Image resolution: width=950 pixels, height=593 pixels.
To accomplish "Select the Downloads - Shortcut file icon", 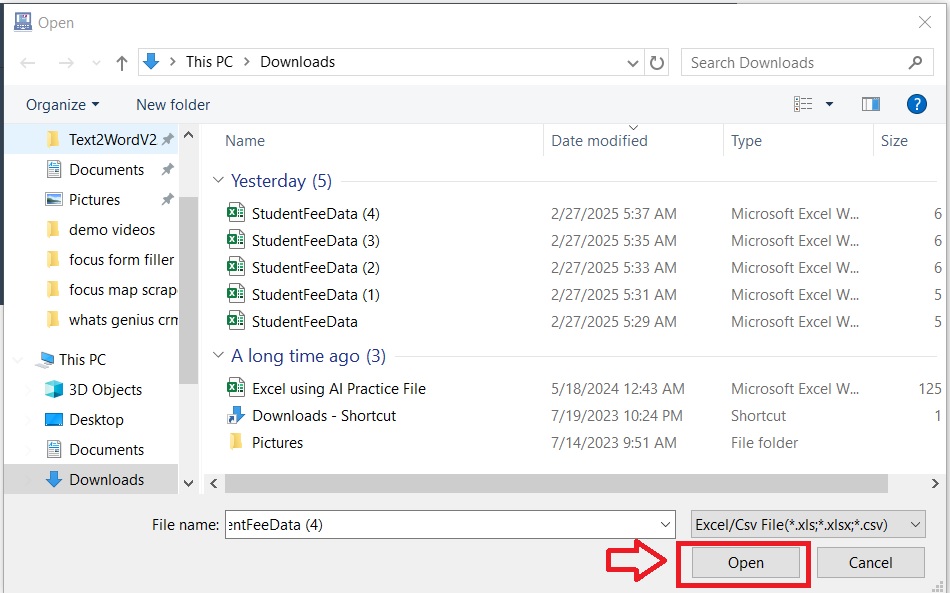I will [236, 416].
